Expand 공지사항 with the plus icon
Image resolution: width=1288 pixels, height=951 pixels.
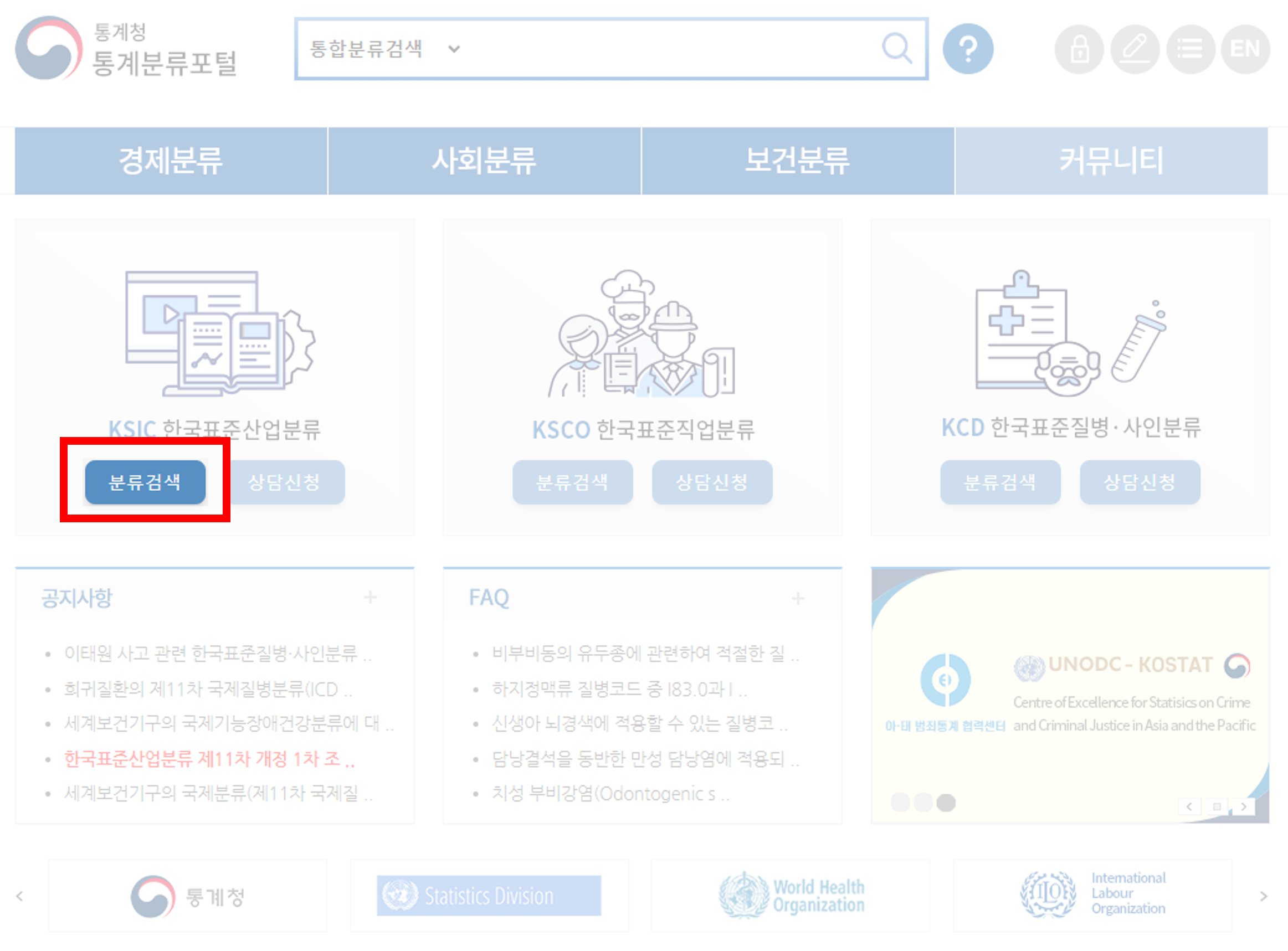coord(370,598)
